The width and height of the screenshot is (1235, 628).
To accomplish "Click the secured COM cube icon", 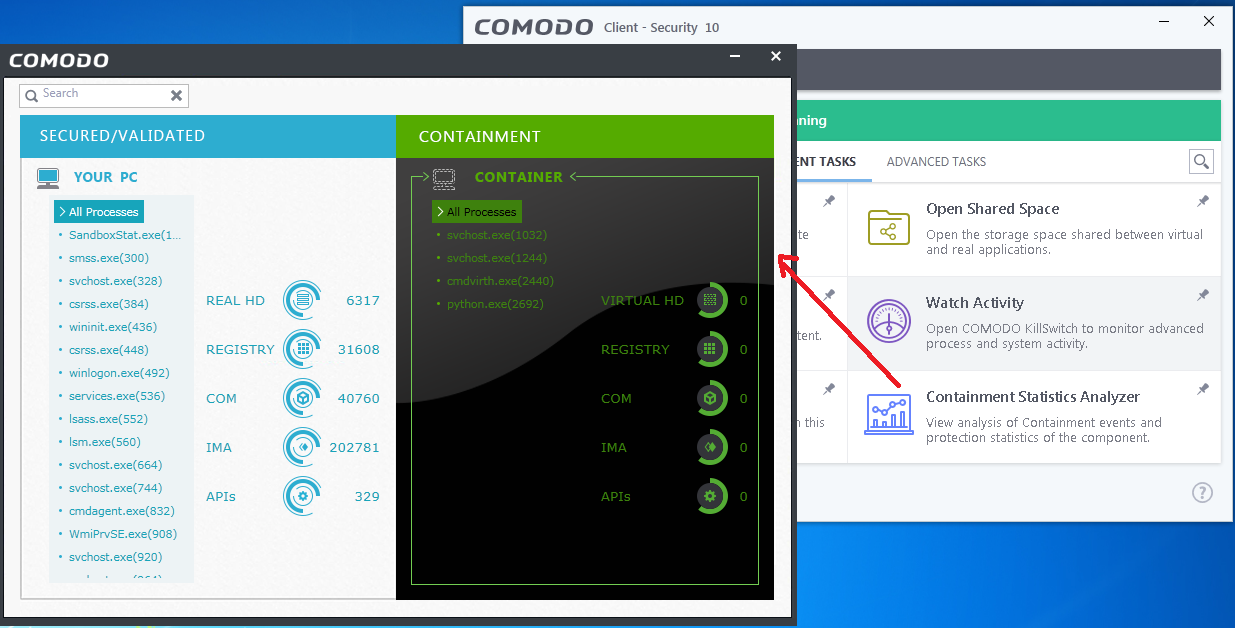I will (x=302, y=398).
